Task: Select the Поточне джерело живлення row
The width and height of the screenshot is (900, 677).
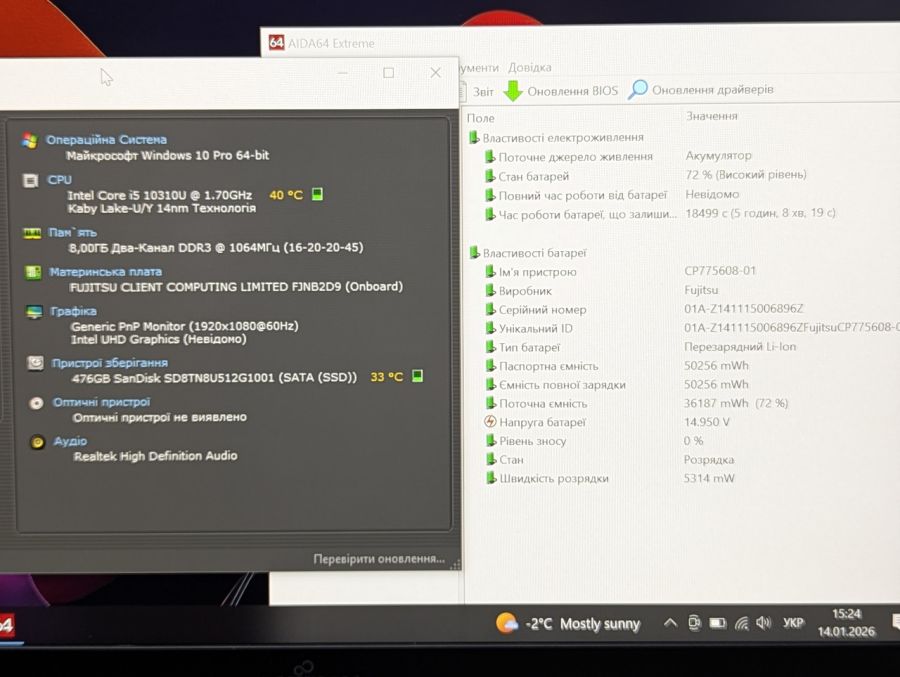Action: pyautogui.click(x=618, y=156)
